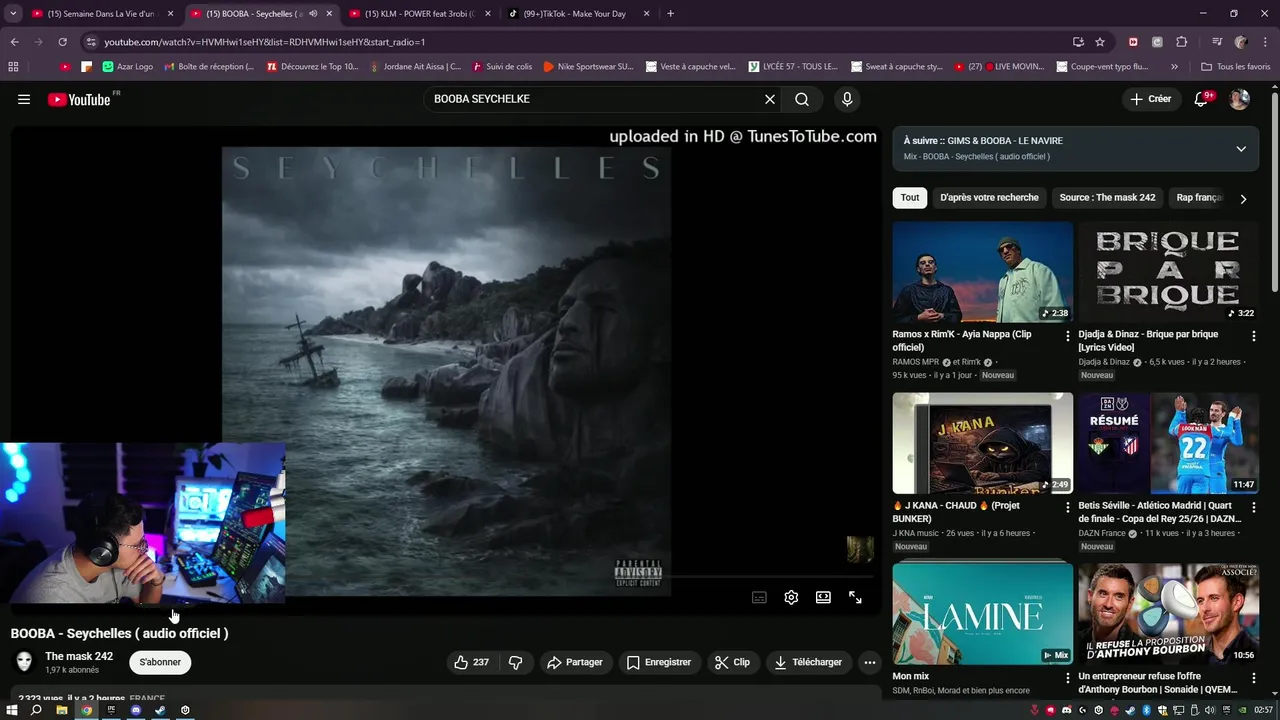Screen dimensions: 1280x720
Task: View site information icon in address bar
Action: point(91,42)
